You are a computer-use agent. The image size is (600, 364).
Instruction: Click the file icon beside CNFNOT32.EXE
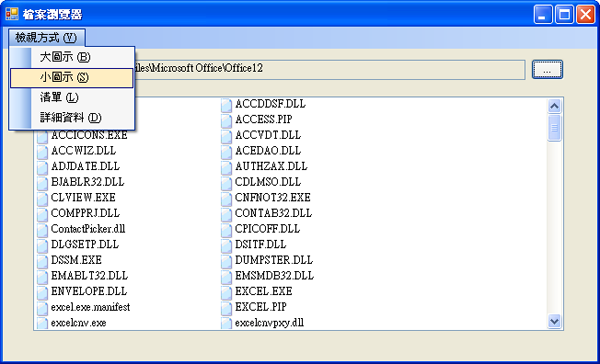coord(227,199)
